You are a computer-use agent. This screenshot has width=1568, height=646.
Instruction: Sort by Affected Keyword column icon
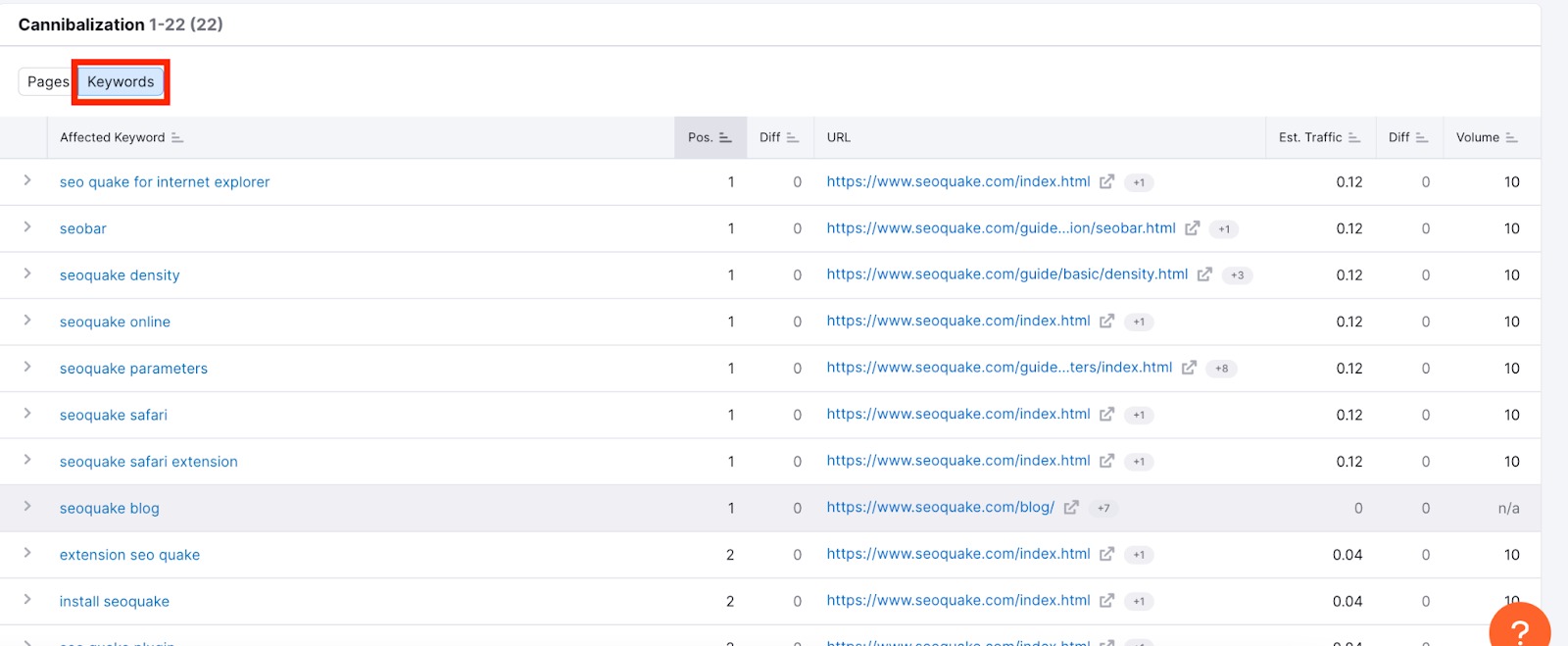177,137
